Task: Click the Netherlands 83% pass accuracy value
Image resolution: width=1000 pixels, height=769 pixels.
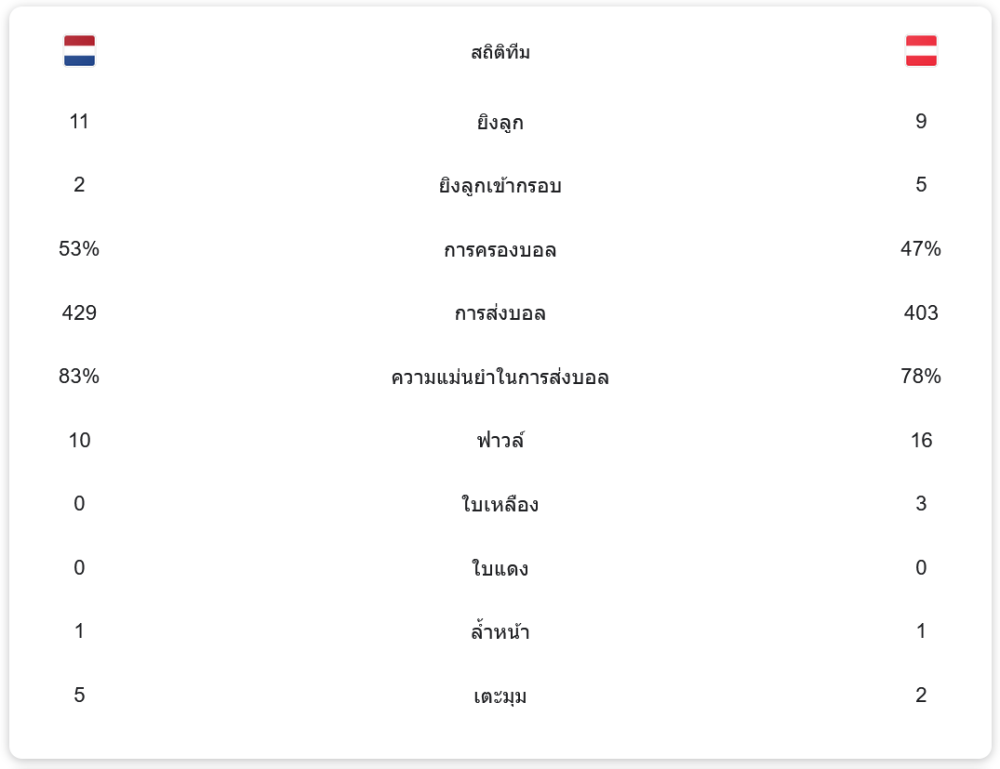Action: [79, 377]
